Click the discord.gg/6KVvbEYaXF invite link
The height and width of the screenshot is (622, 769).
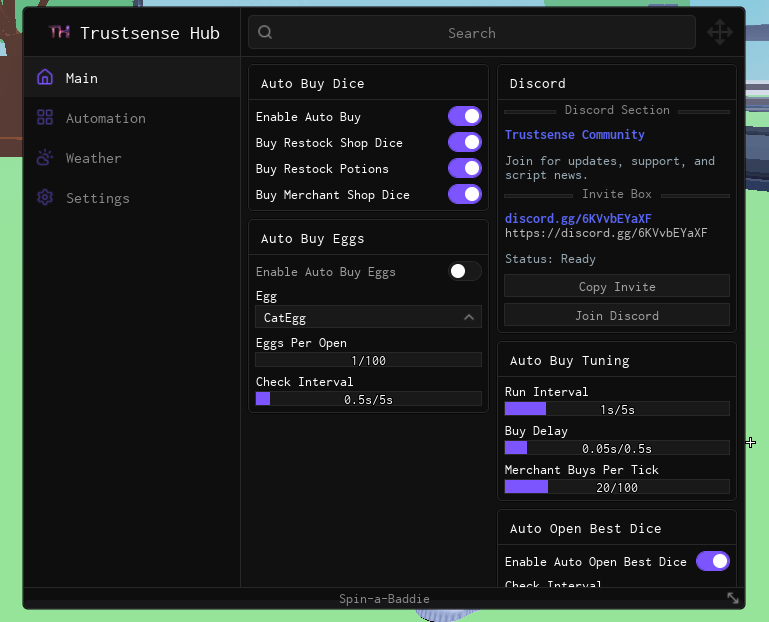[578, 218]
